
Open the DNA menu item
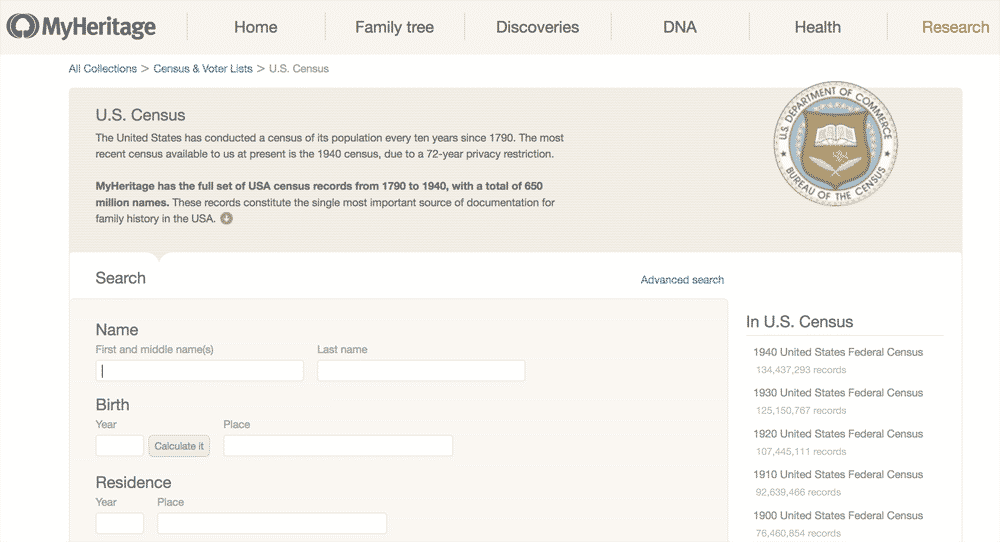coord(679,27)
